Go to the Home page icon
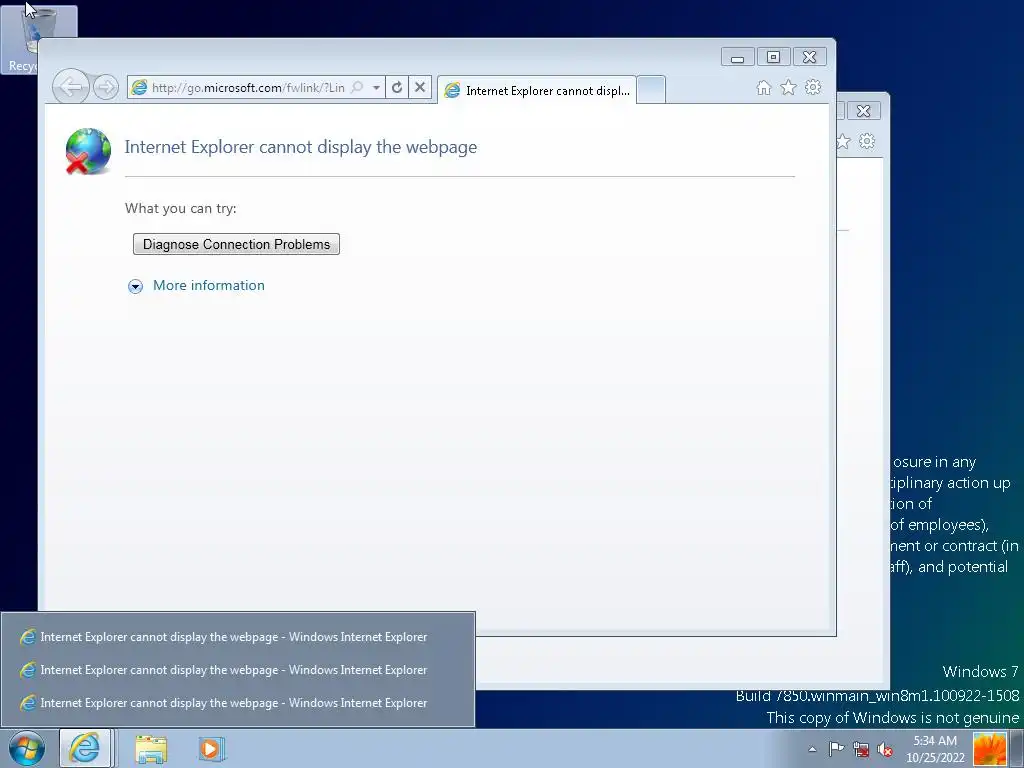This screenshot has width=1024, height=768. [763, 88]
